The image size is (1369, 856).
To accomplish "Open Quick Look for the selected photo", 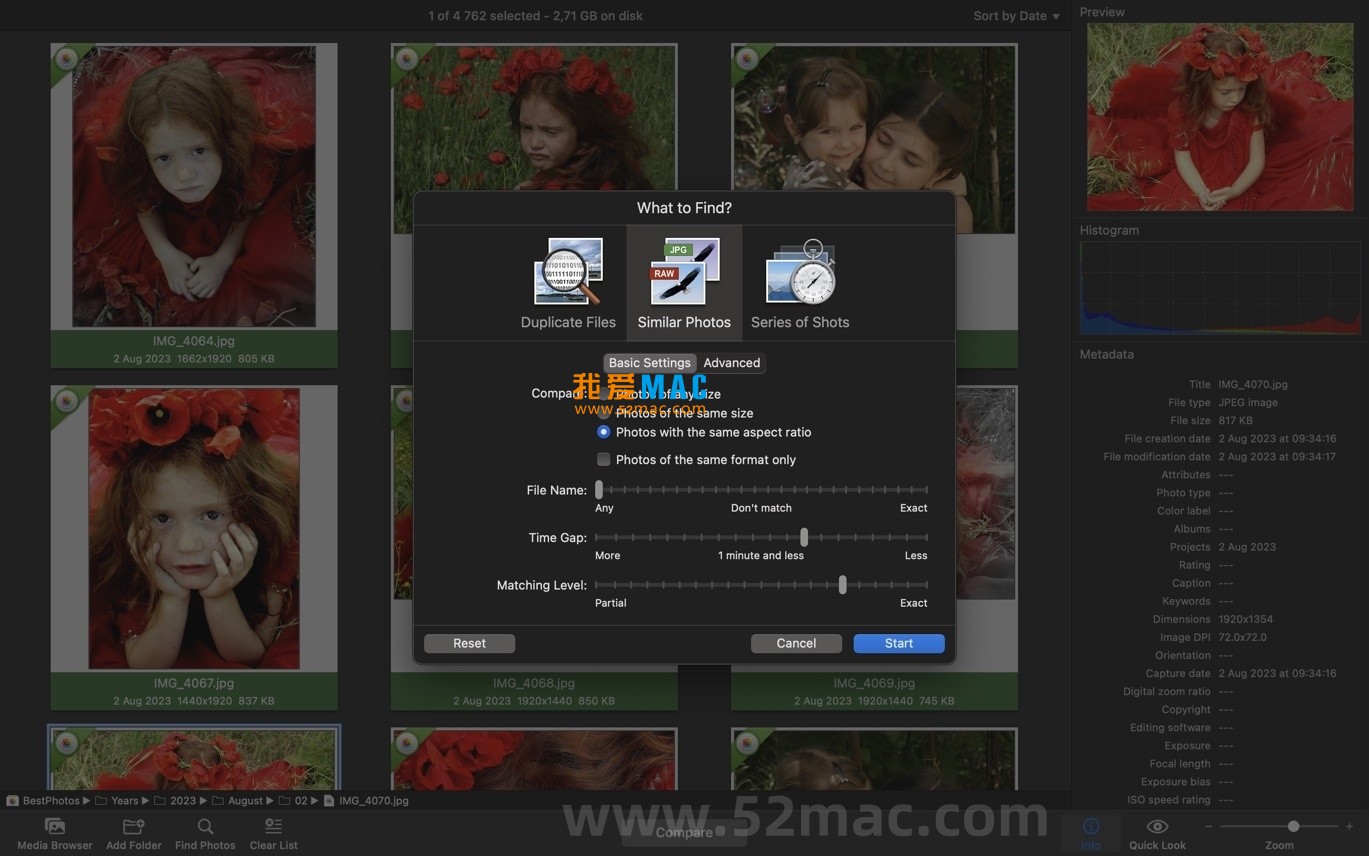I will (x=1157, y=830).
